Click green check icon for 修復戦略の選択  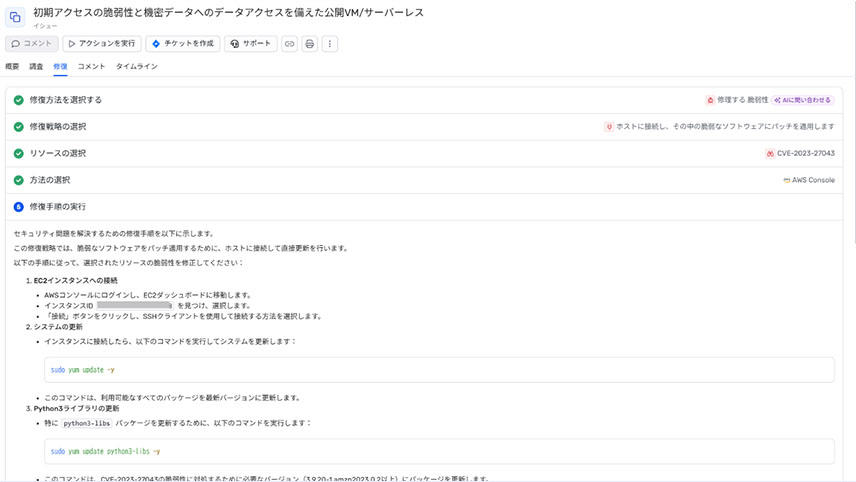coord(19,127)
